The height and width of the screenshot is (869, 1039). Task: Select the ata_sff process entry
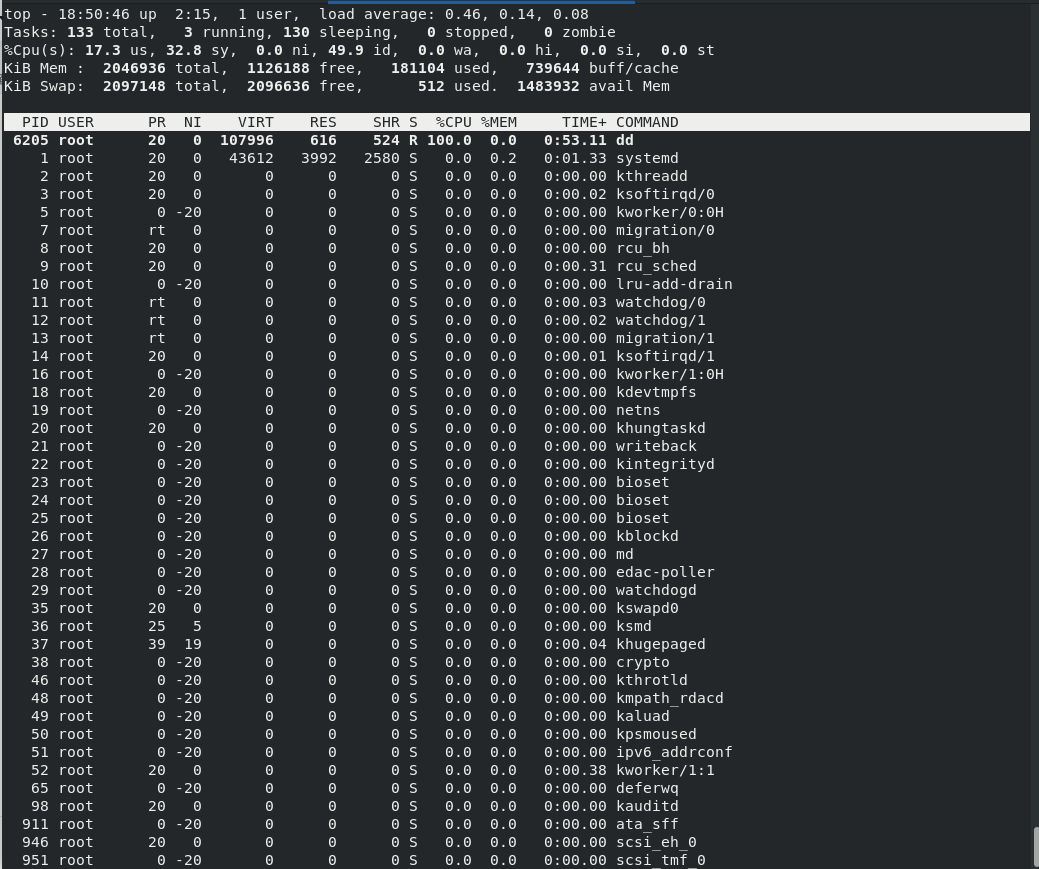point(647,824)
